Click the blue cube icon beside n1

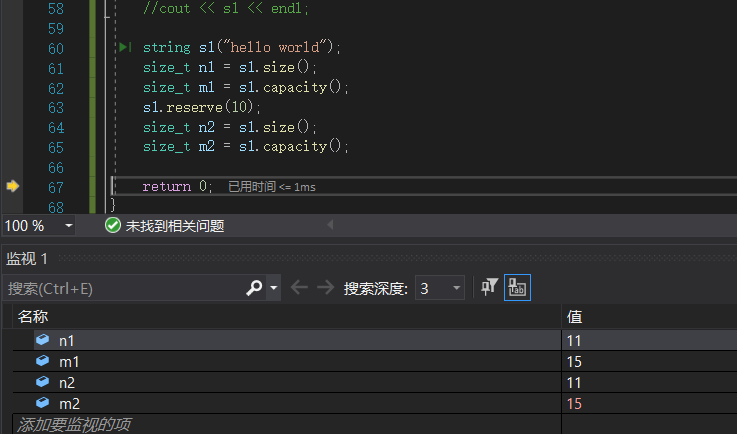tap(42, 340)
